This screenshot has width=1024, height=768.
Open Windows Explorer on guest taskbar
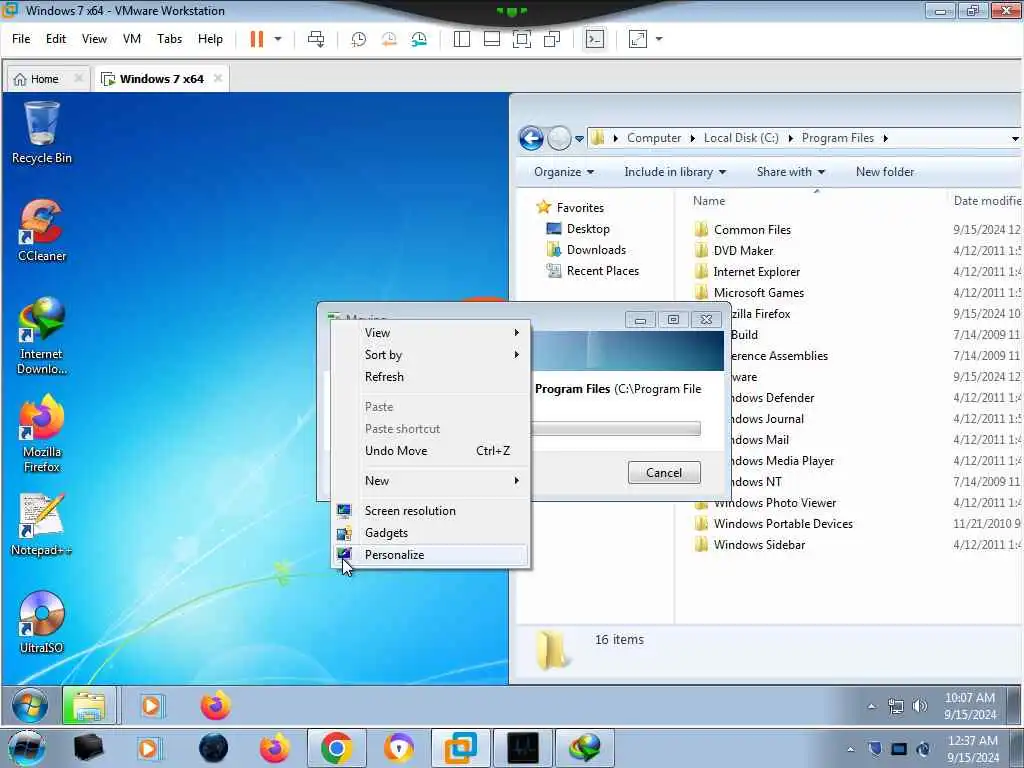(x=89, y=705)
